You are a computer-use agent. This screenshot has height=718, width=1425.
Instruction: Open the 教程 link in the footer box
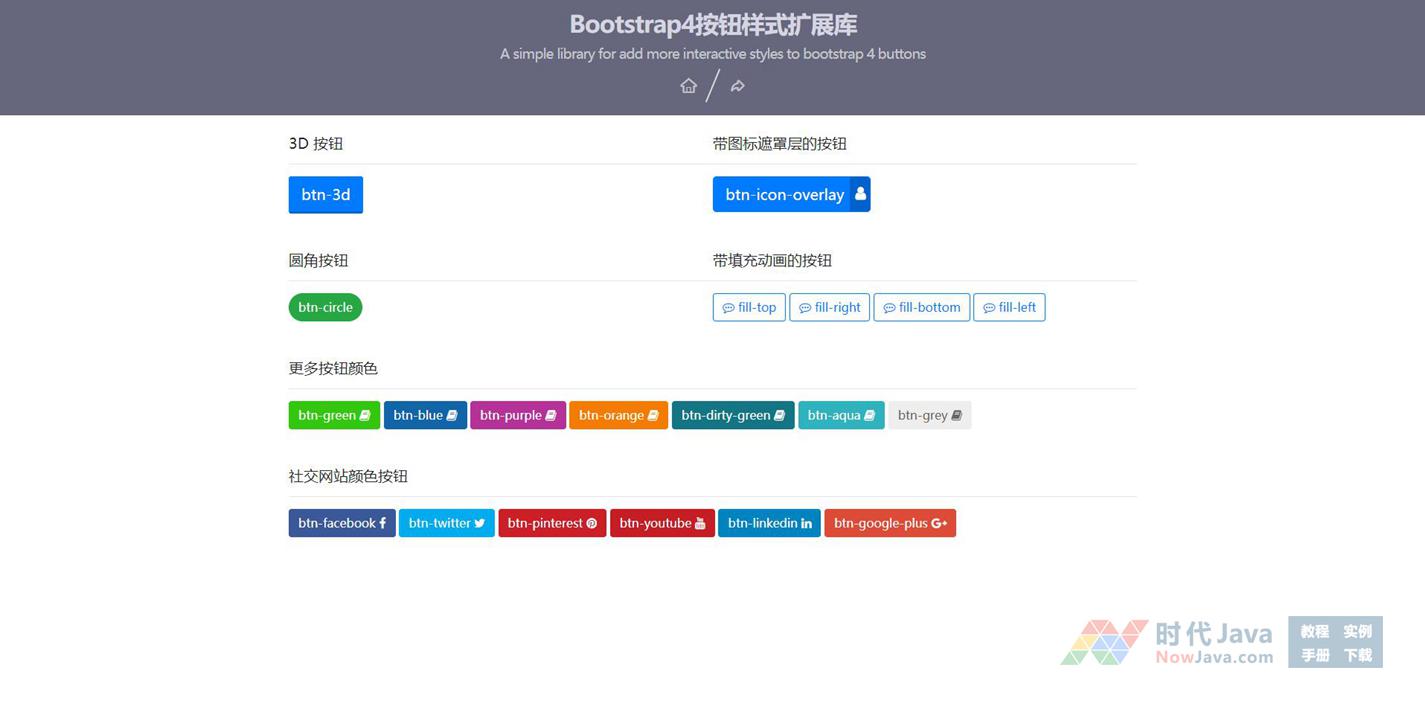pyautogui.click(x=1314, y=631)
